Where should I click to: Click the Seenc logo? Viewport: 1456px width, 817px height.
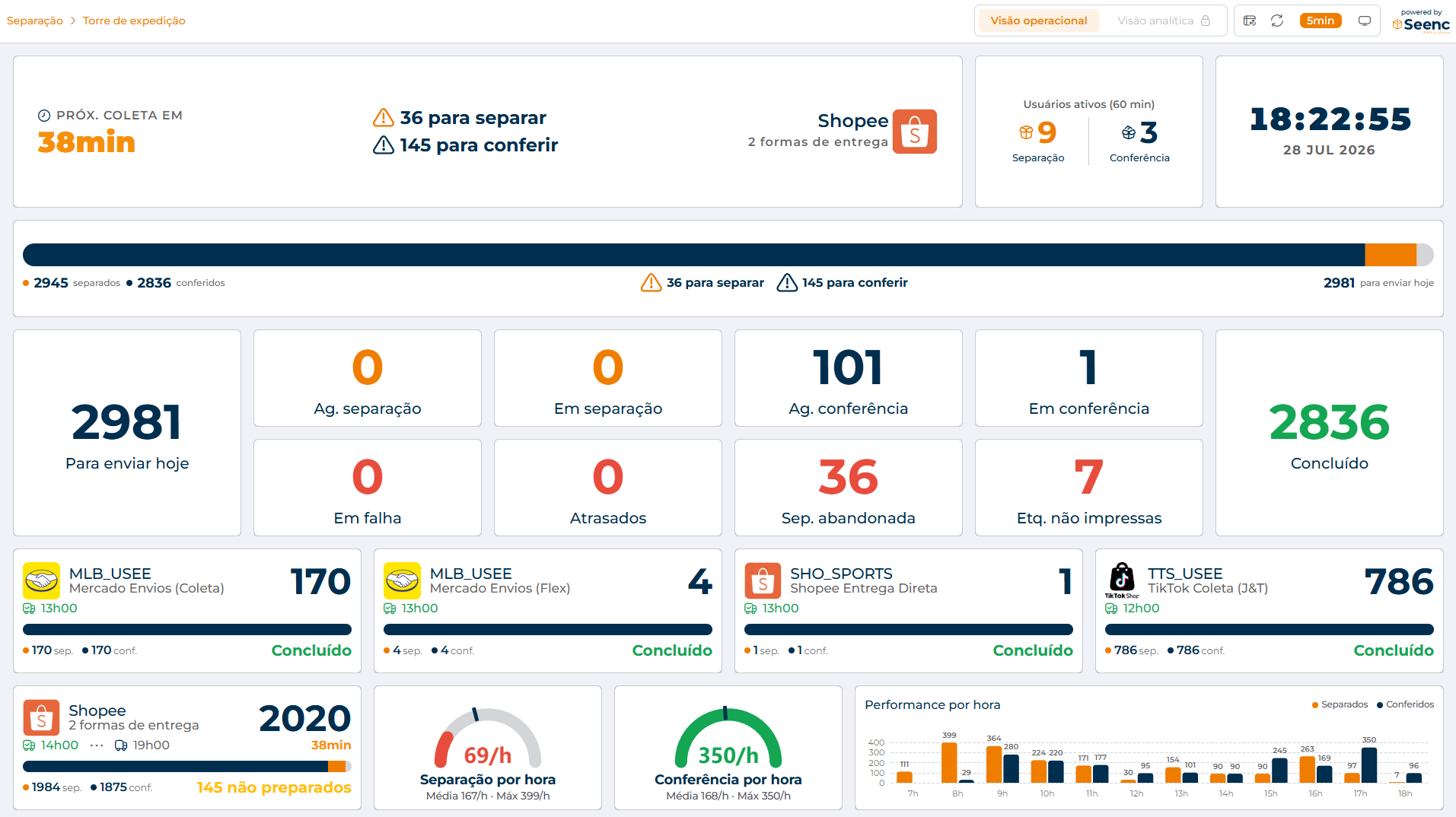[1421, 22]
